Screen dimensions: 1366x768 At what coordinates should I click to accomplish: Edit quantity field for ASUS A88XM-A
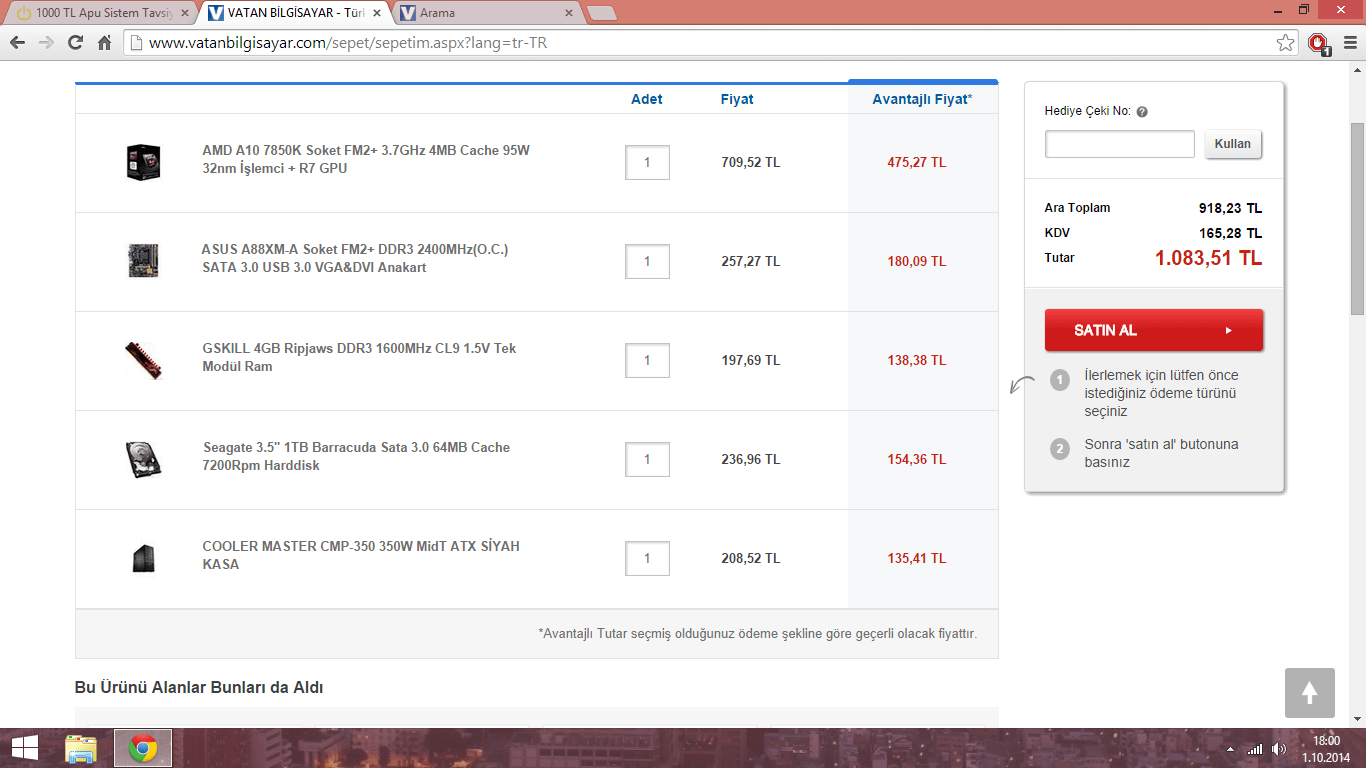[647, 261]
